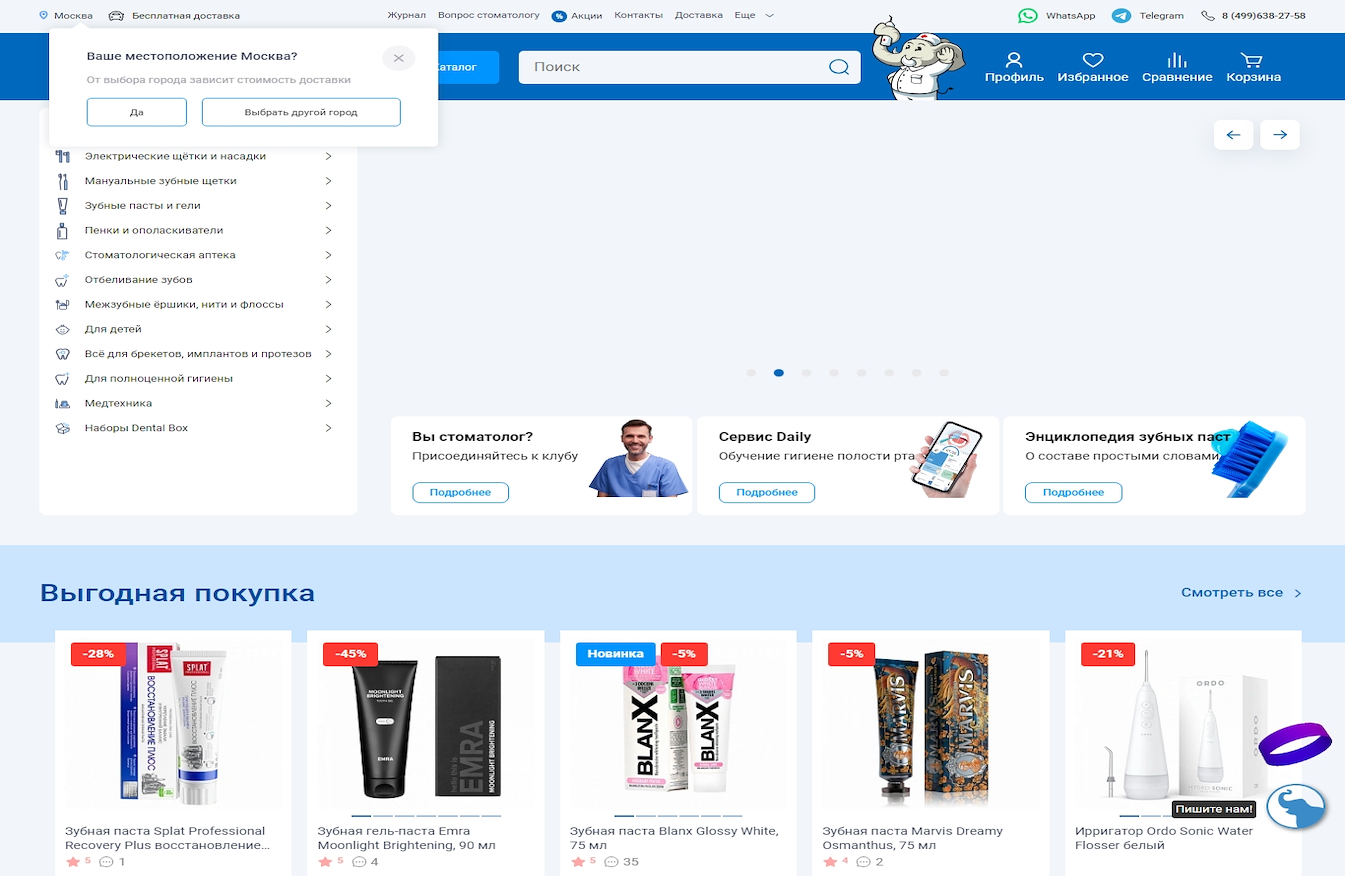The height and width of the screenshot is (876, 1345).
Task: Open the Контакты menu link
Action: point(638,15)
